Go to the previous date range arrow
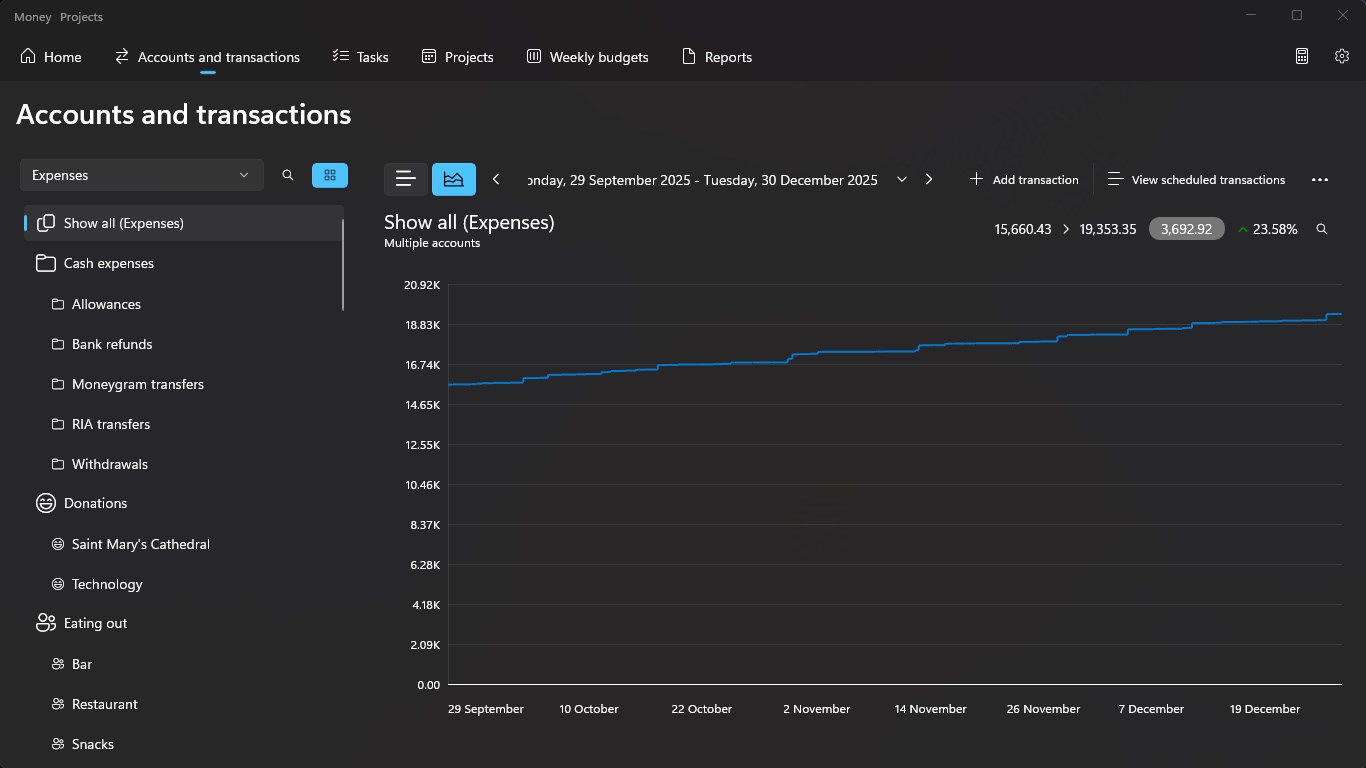Viewport: 1366px width, 768px height. point(496,179)
